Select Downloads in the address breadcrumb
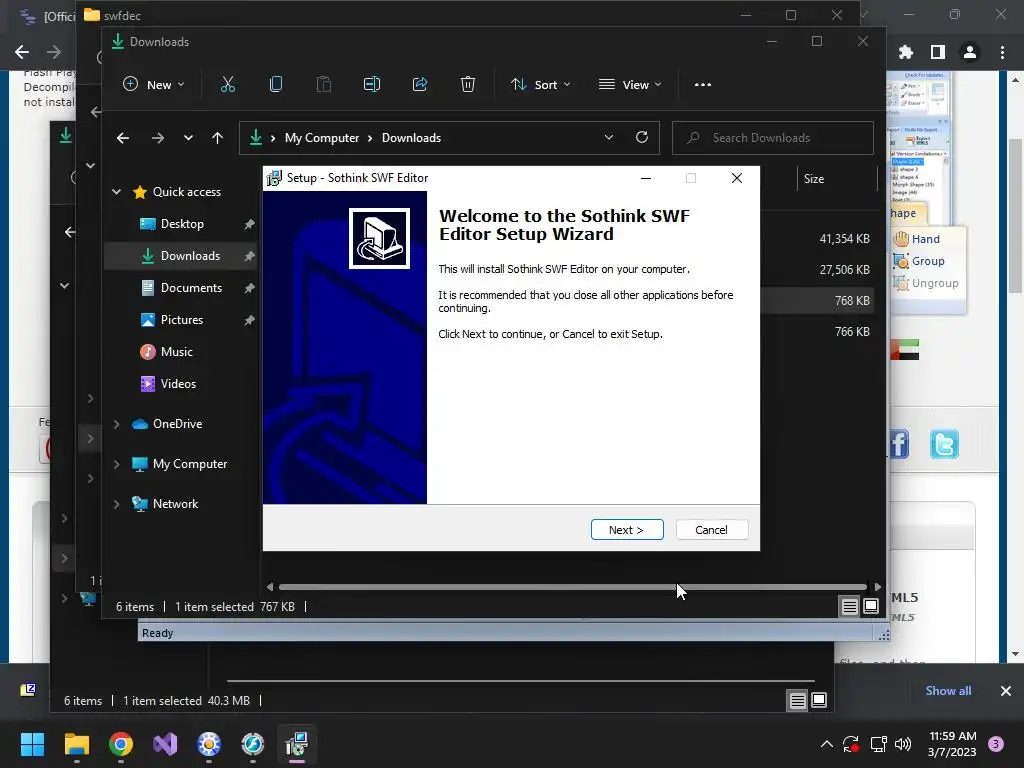Viewport: 1024px width, 768px height. pyautogui.click(x=411, y=138)
